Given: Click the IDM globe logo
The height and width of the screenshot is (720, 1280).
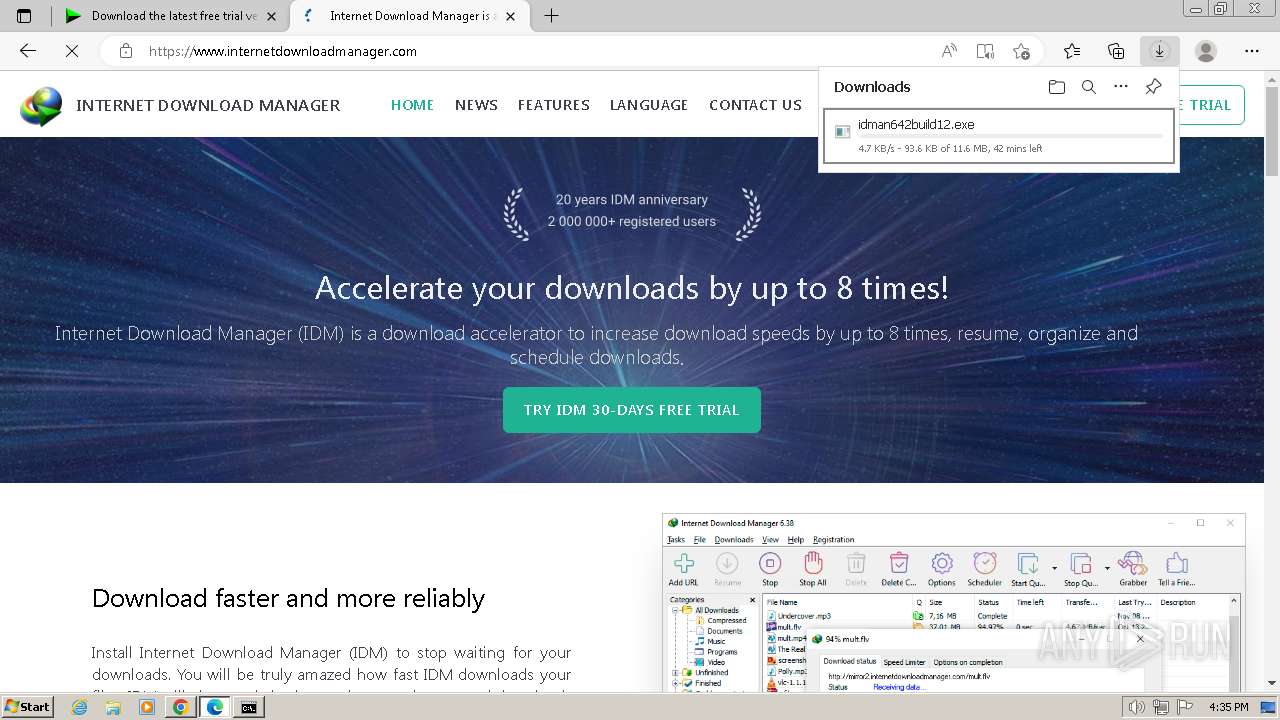Looking at the screenshot, I should pyautogui.click(x=41, y=106).
